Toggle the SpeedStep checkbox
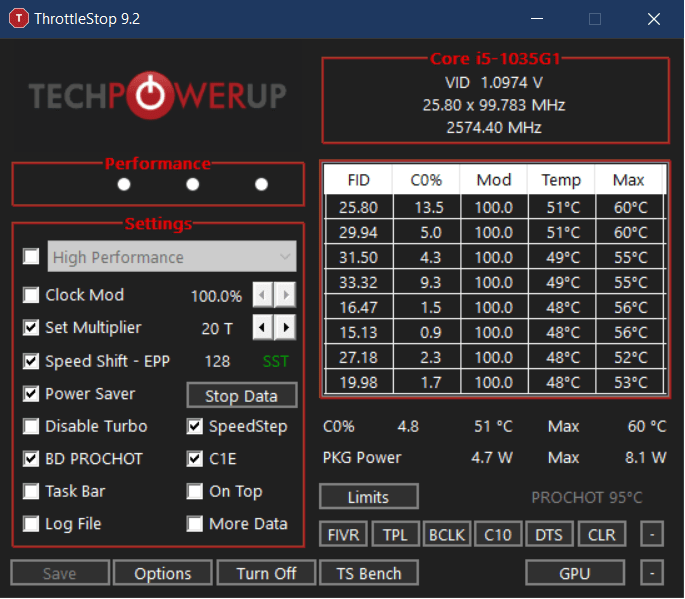 click(195, 426)
